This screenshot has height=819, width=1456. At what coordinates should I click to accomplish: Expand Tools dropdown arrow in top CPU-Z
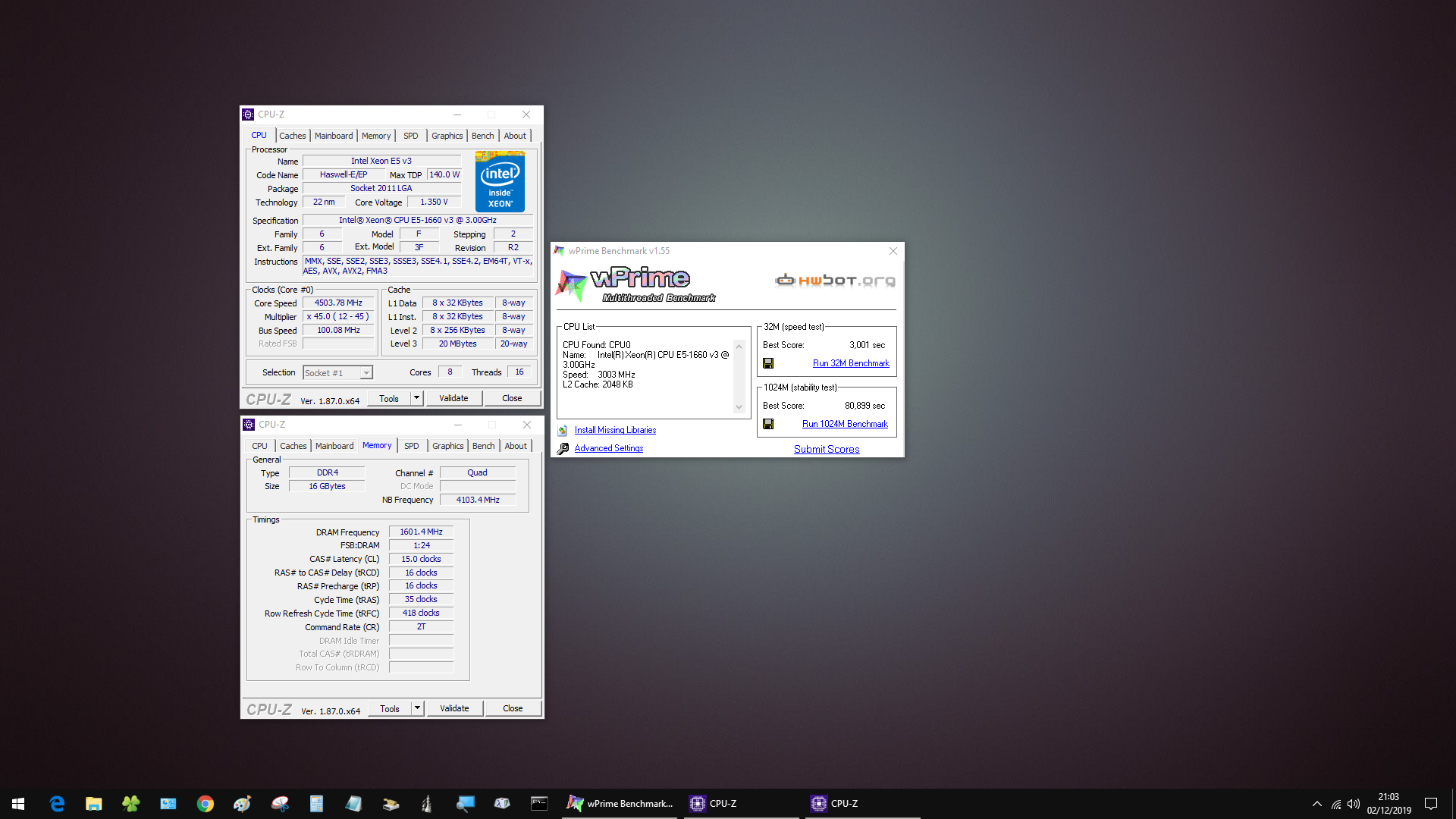coord(416,399)
